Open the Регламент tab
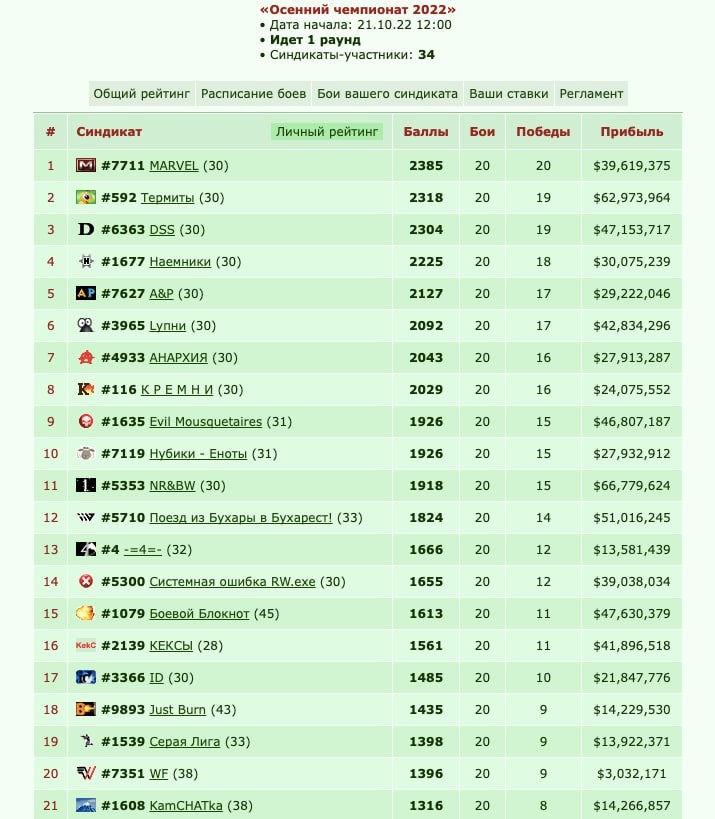Image resolution: width=715 pixels, height=819 pixels. coord(591,93)
